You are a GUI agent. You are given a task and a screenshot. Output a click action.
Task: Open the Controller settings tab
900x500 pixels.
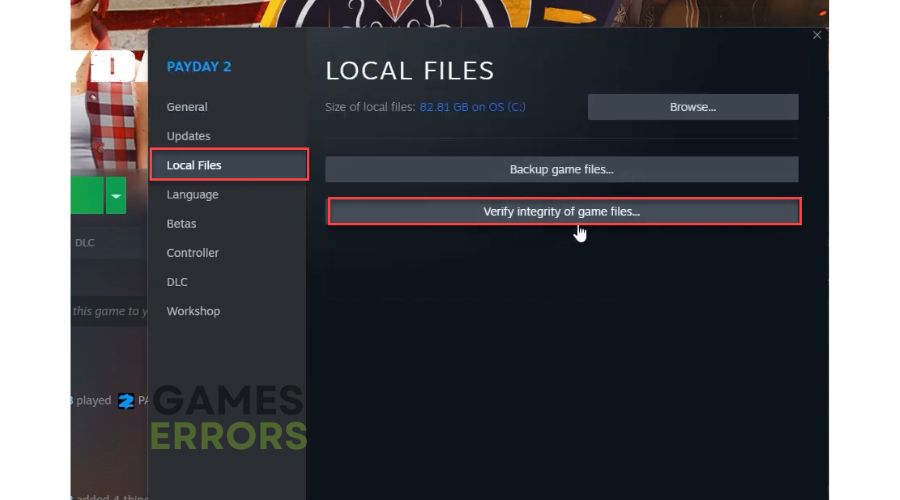(192, 253)
